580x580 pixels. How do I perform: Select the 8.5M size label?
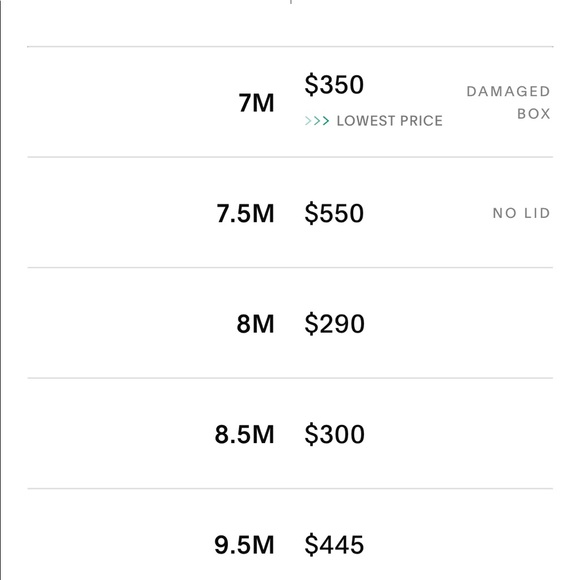click(x=245, y=434)
